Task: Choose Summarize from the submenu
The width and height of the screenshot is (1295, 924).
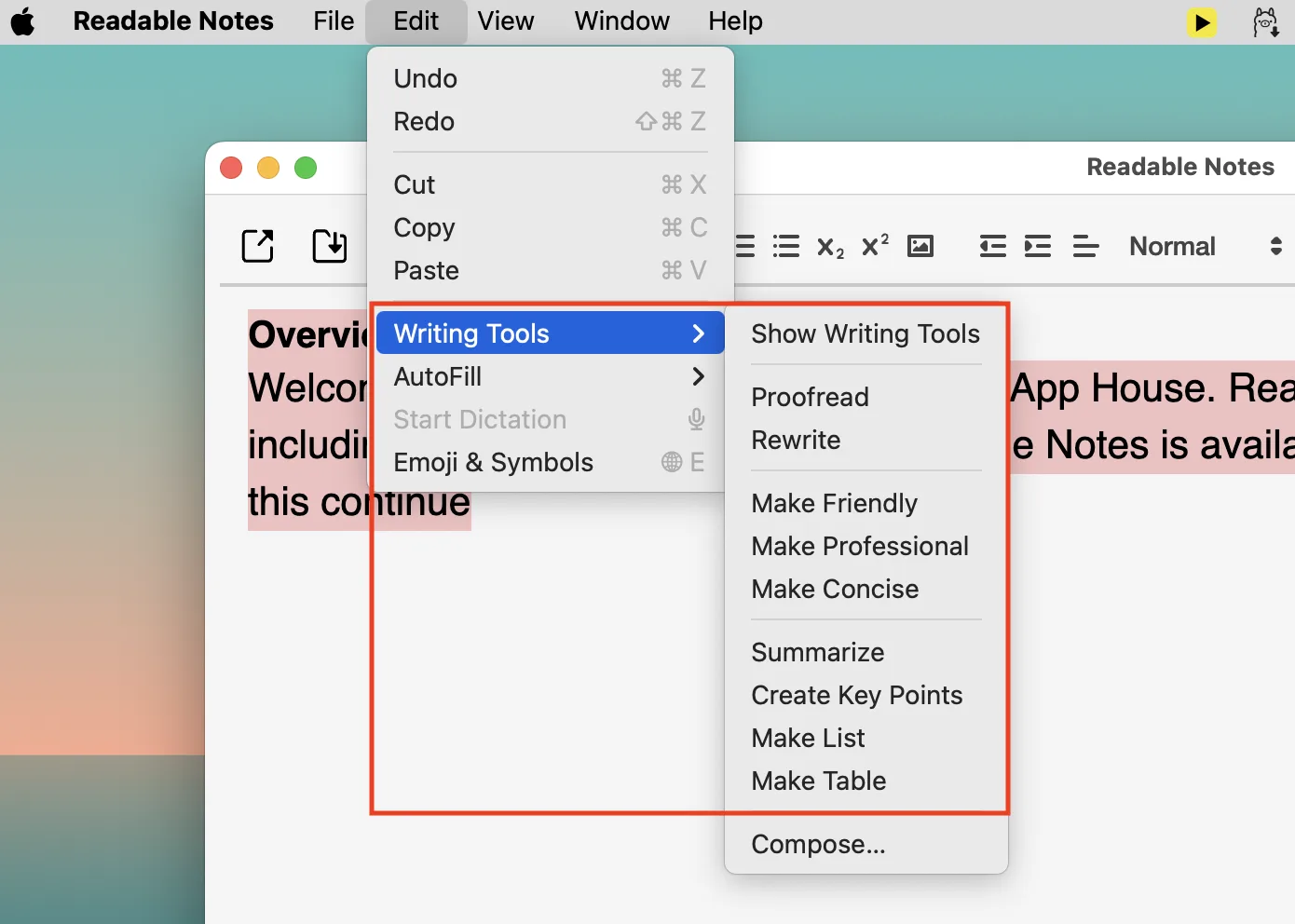Action: [817, 652]
